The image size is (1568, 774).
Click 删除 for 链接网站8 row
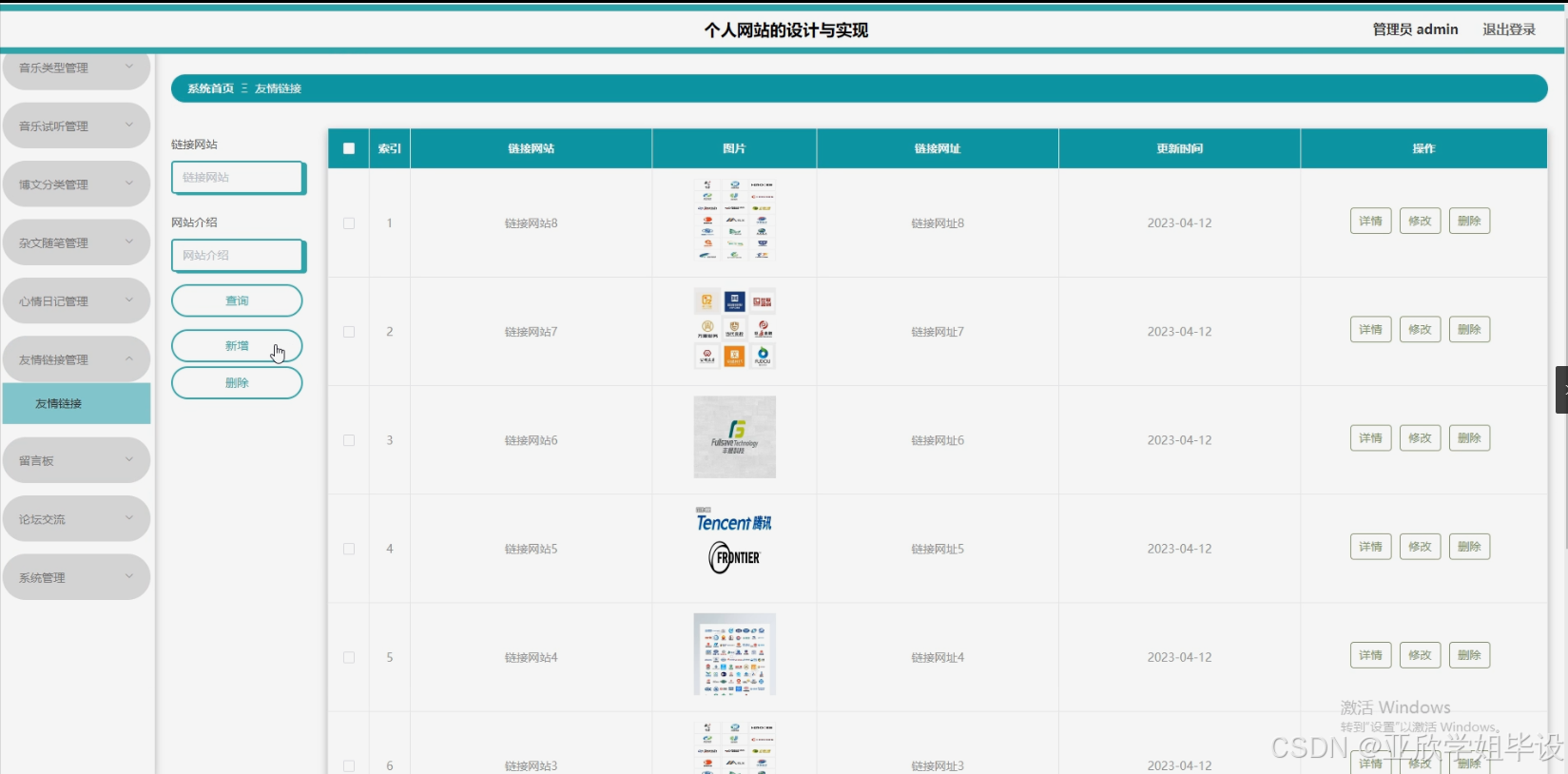pos(1469,221)
